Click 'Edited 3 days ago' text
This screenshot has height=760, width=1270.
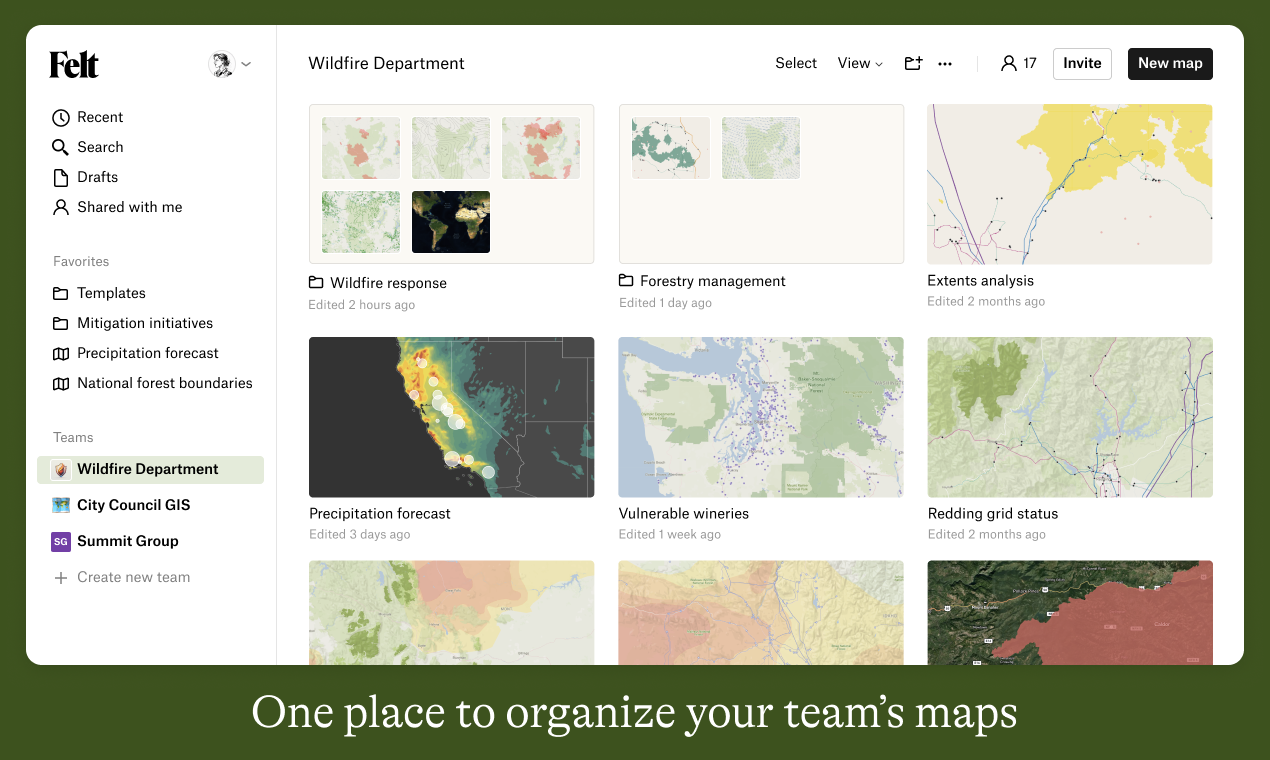pos(360,535)
